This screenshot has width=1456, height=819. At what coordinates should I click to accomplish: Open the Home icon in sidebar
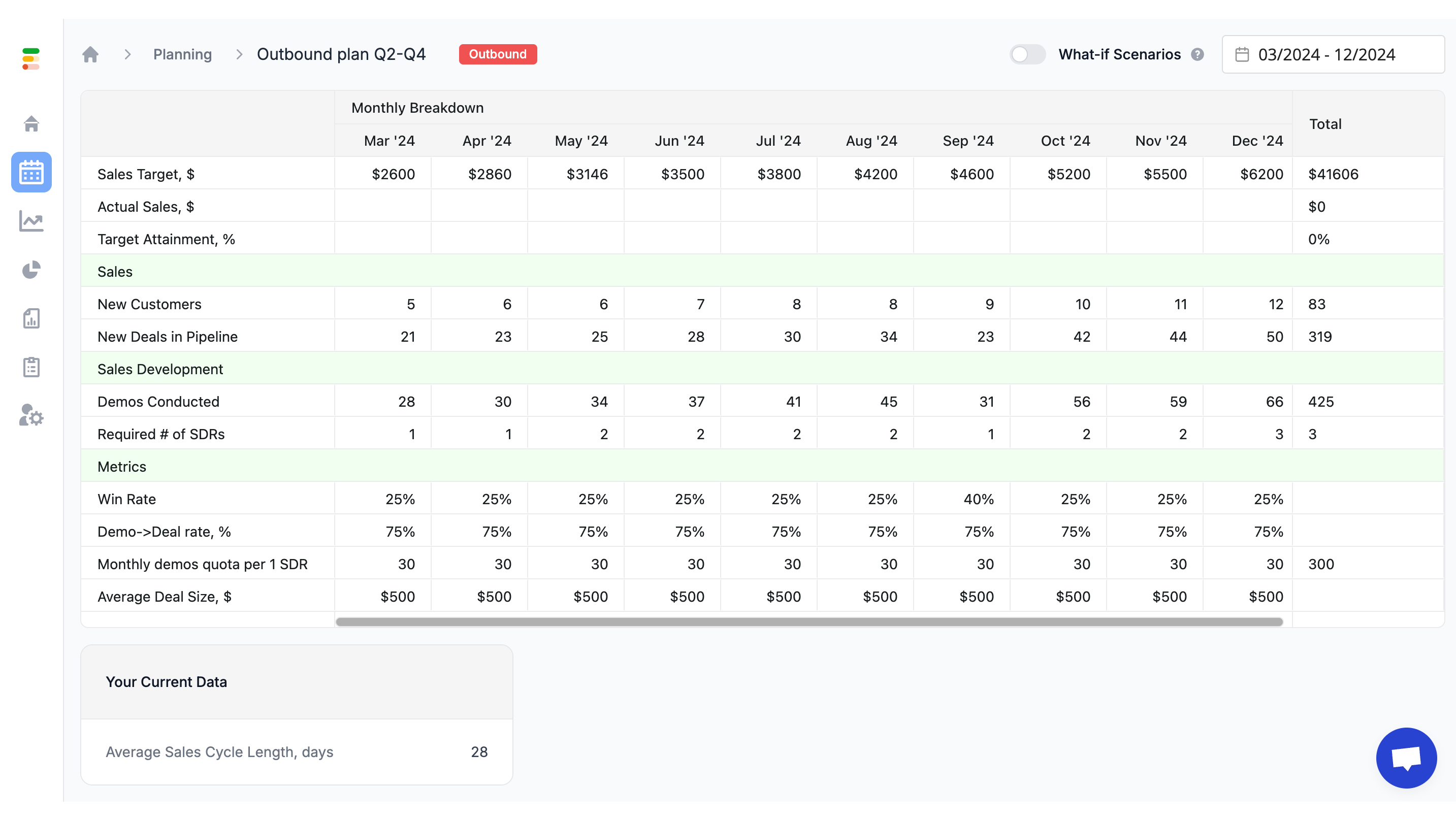31,124
